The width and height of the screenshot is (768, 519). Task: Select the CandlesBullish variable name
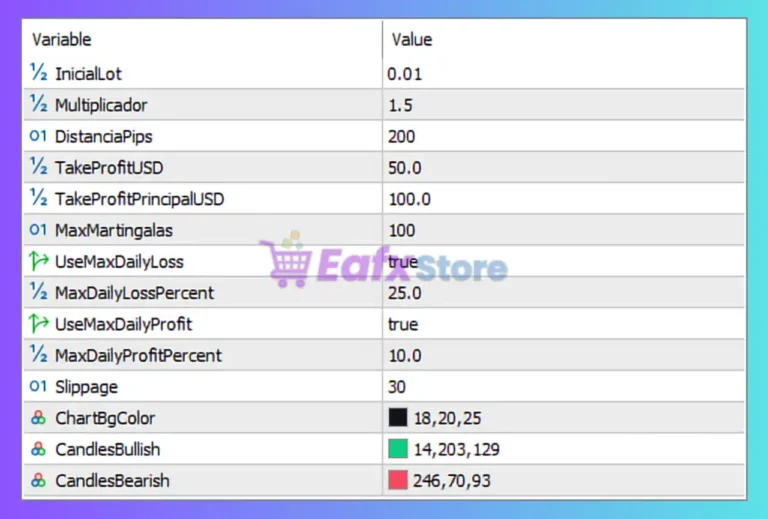click(x=108, y=450)
